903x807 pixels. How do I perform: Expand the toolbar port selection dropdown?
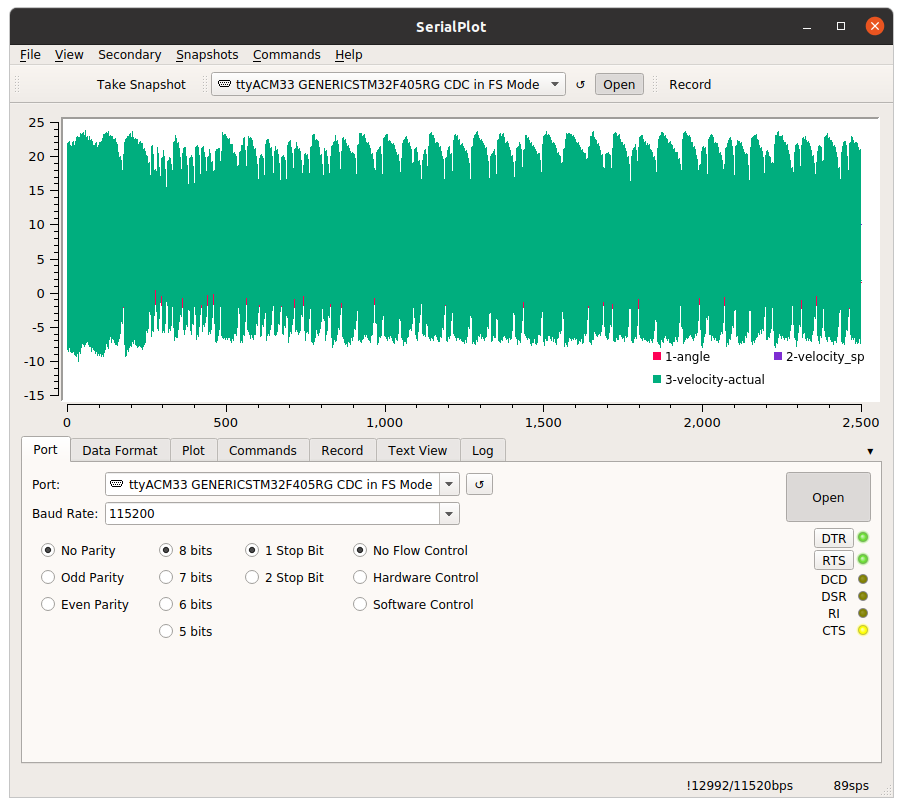click(555, 85)
